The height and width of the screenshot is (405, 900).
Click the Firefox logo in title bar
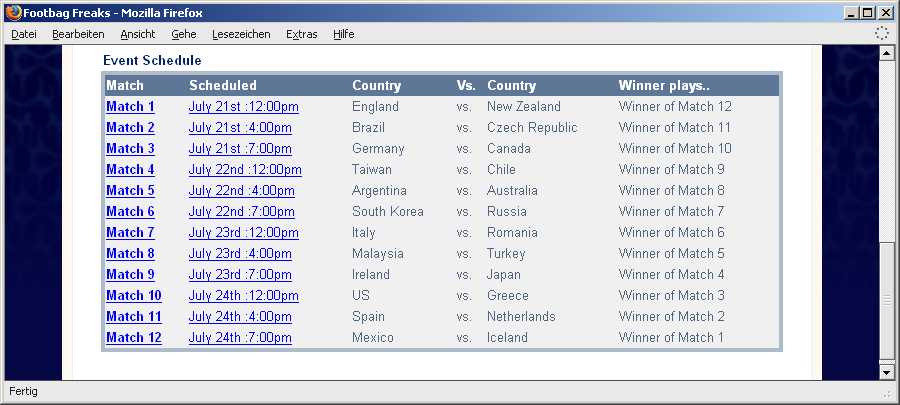[13, 12]
